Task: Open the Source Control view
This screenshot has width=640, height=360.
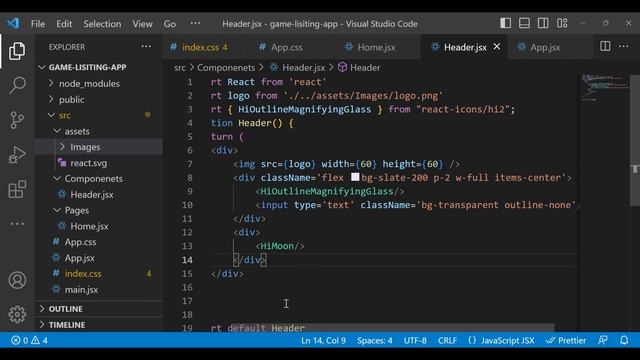Action: click(x=17, y=120)
